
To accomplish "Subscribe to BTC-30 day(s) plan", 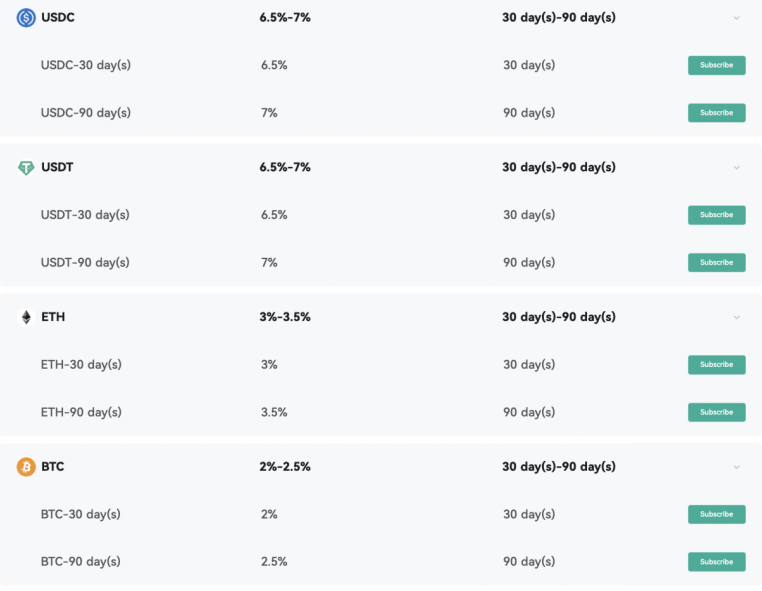I will [716, 514].
